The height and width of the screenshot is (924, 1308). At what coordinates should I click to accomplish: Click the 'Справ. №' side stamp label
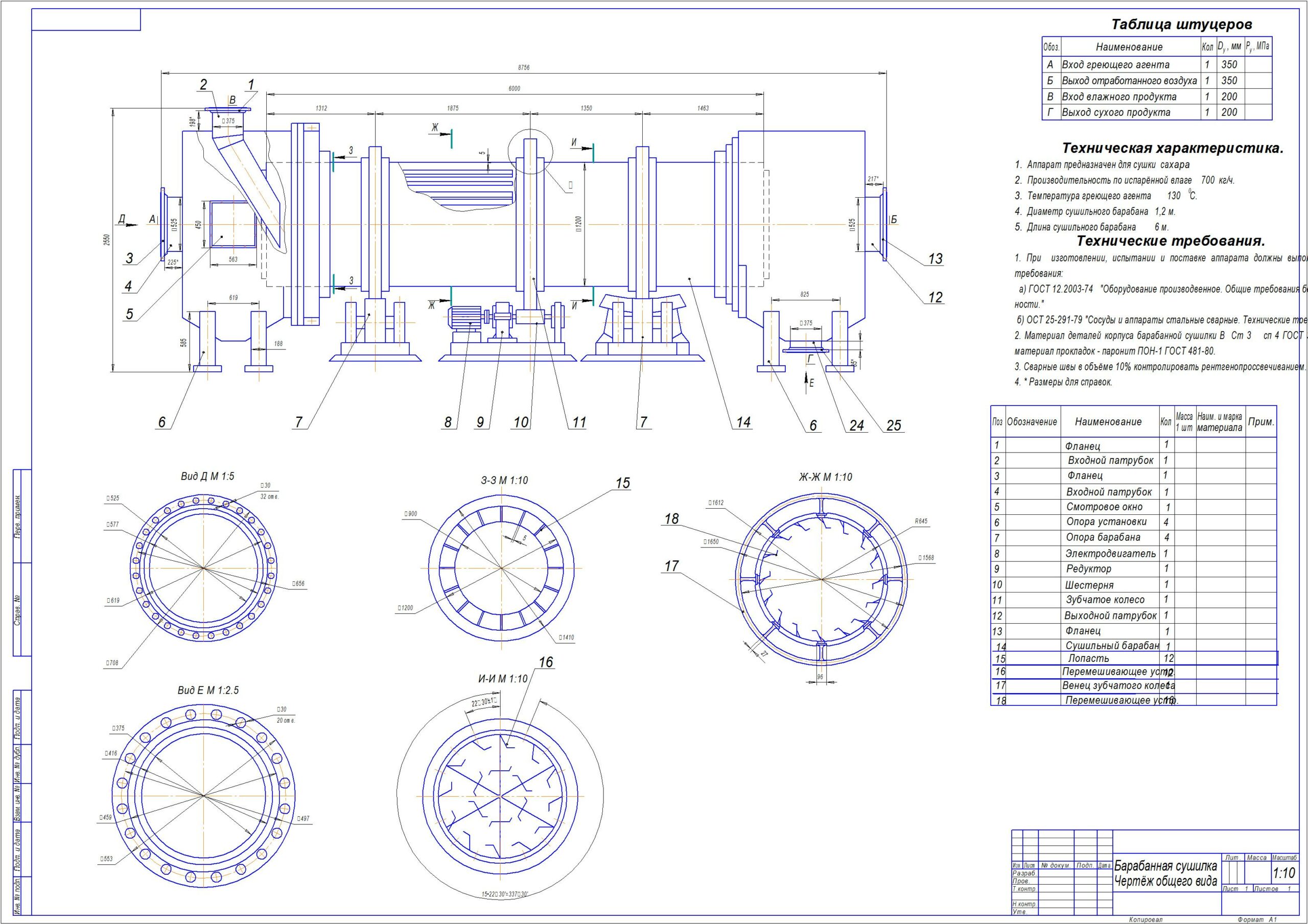pyautogui.click(x=18, y=610)
